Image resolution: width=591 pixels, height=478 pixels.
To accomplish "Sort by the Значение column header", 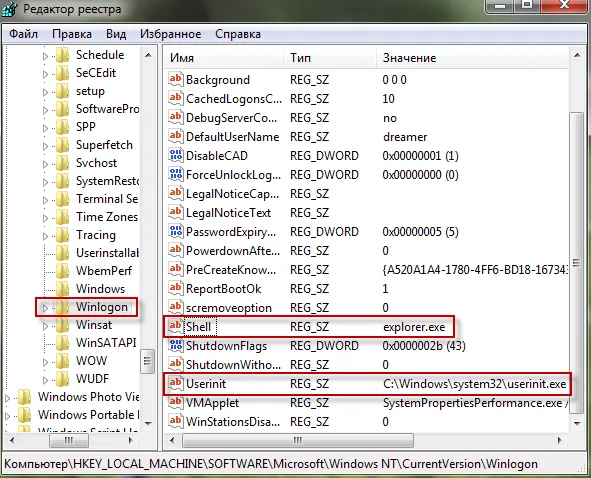I will click(x=472, y=58).
